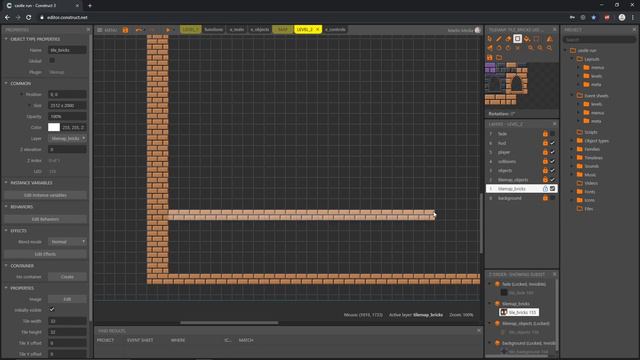Collapse Object Type Properties section

click(x=6, y=39)
